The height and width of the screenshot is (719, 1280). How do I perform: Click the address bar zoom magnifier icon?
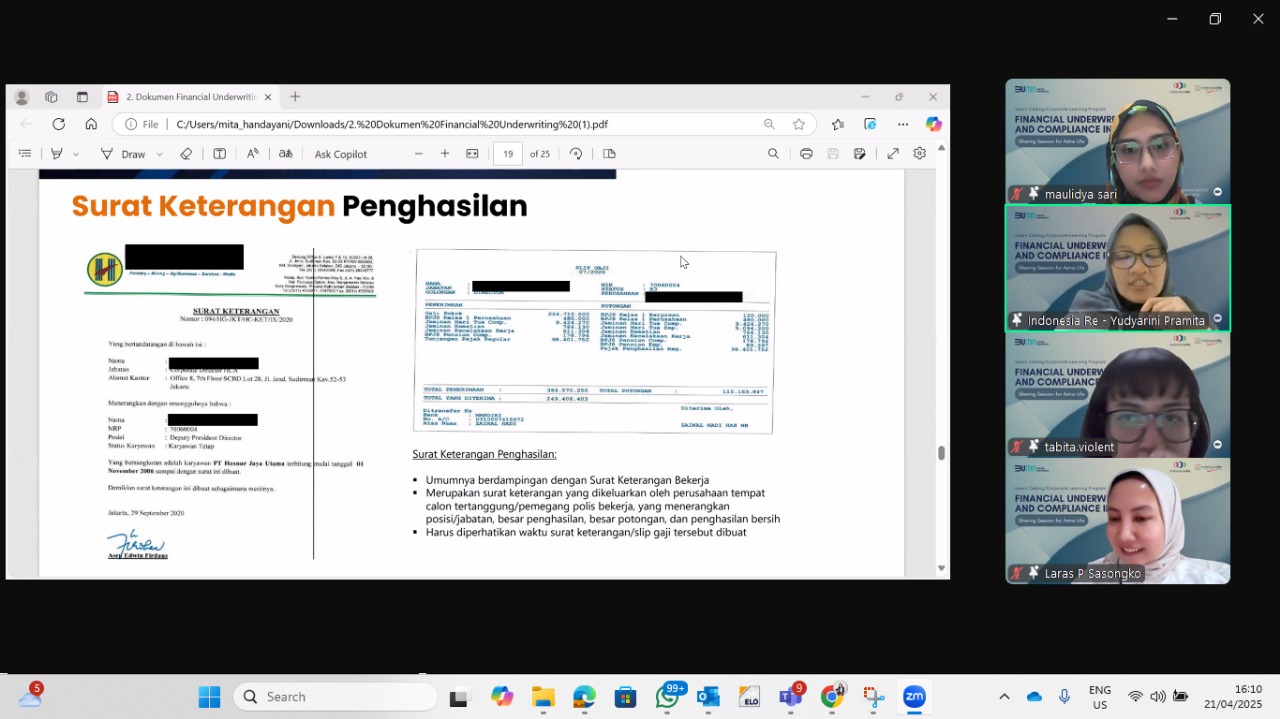point(769,124)
